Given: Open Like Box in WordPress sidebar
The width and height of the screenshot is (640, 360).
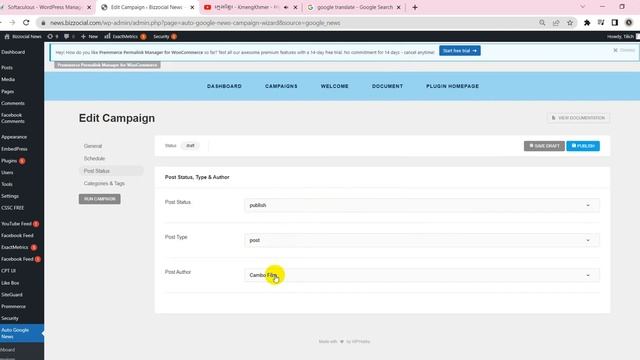Looking at the screenshot, I should [x=10, y=283].
